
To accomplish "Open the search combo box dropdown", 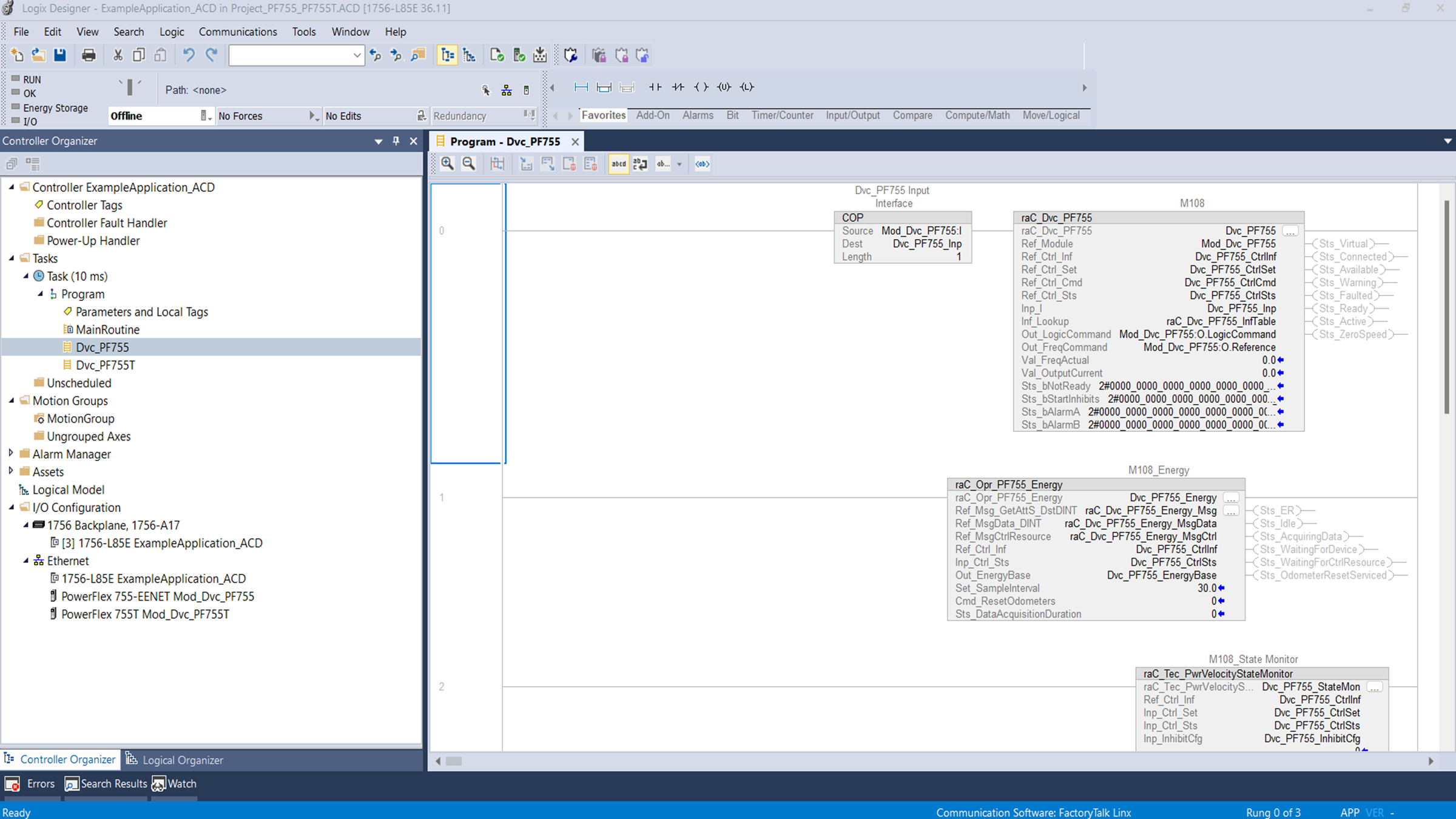I will coord(357,55).
